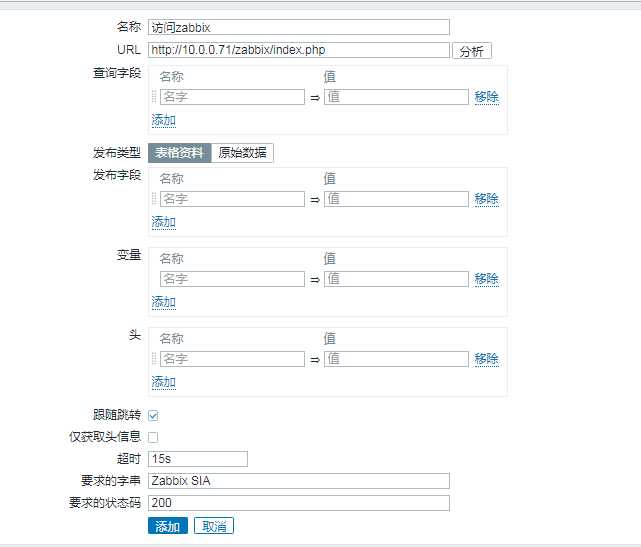Cancel the form with 取消
Screen dimensions: 641x547
click(214, 526)
